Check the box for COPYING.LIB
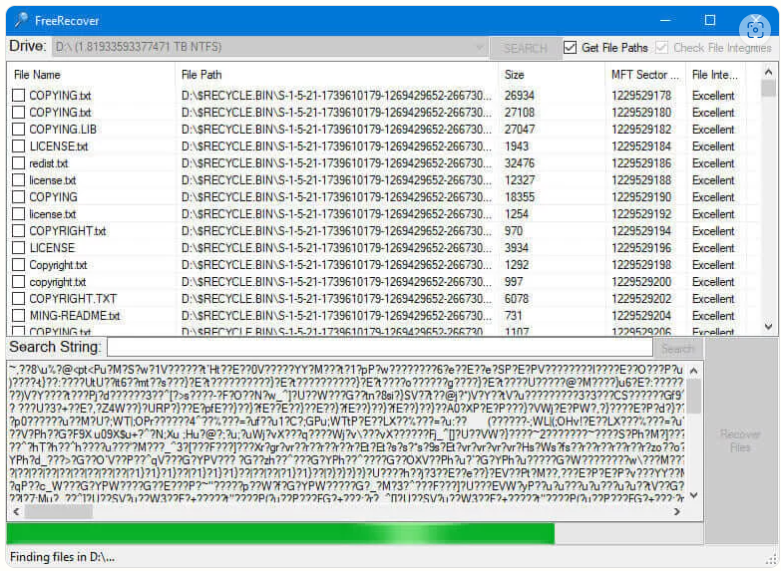 pos(18,129)
